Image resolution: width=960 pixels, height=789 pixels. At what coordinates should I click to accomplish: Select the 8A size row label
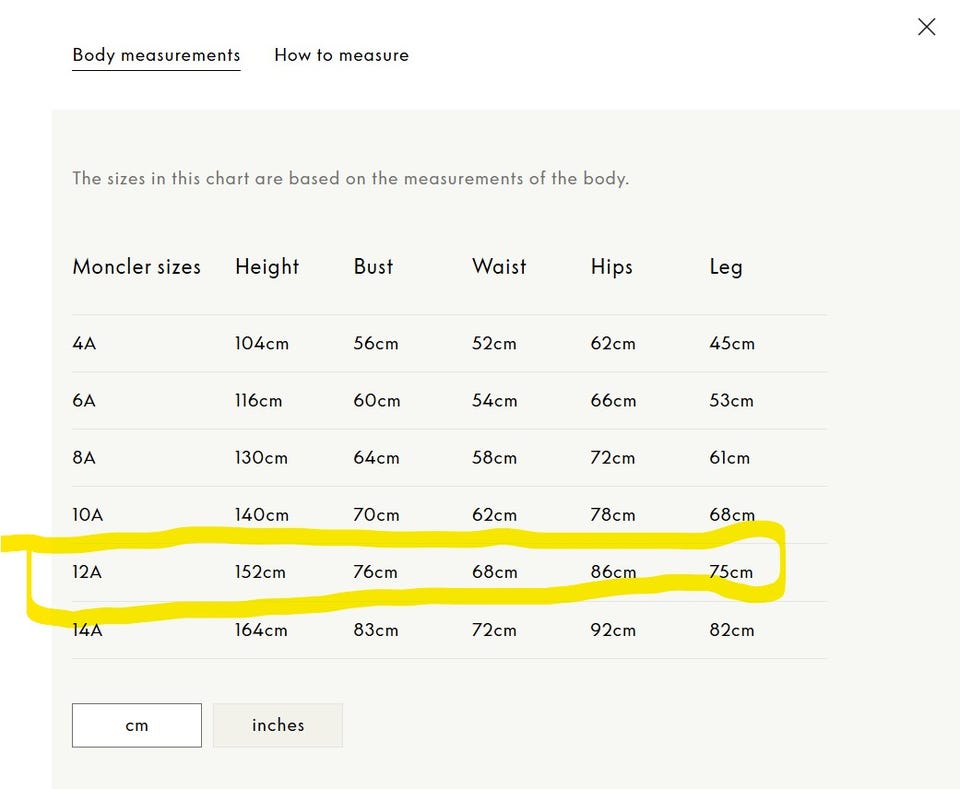84,458
